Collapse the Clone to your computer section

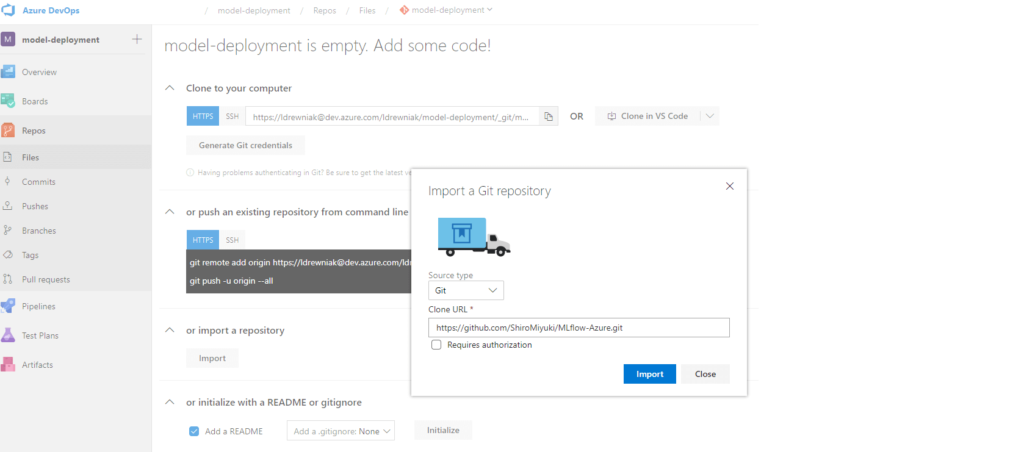[x=170, y=88]
